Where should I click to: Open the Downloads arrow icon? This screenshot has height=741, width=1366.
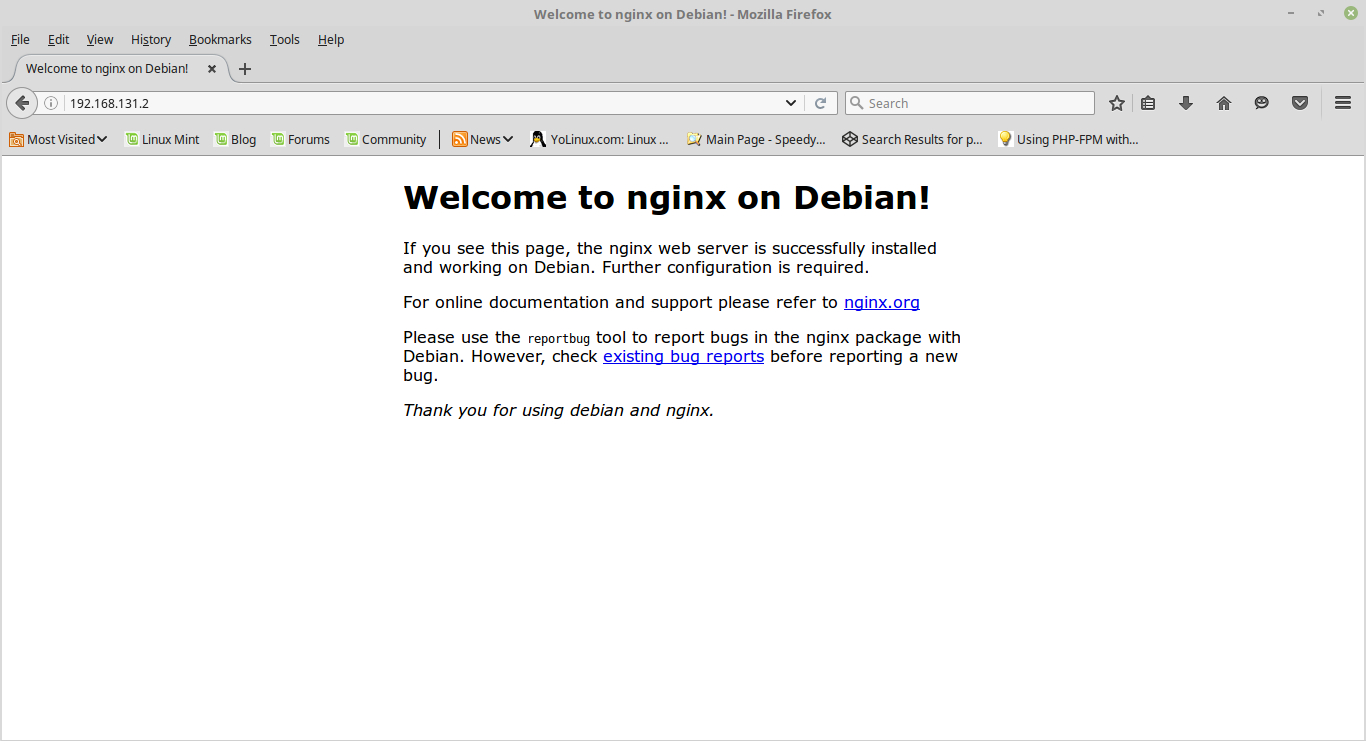[1186, 103]
